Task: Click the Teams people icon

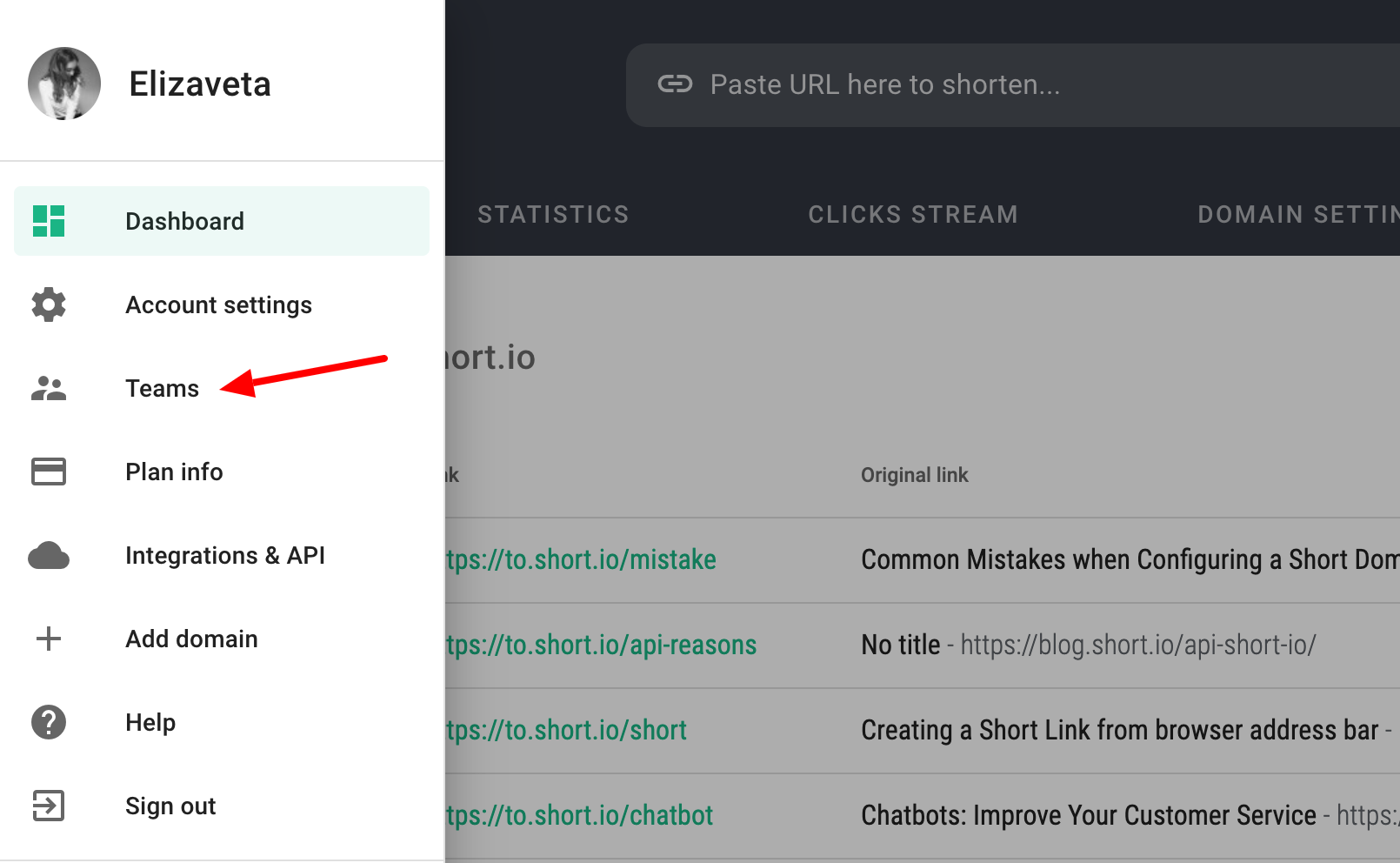Action: 49,388
